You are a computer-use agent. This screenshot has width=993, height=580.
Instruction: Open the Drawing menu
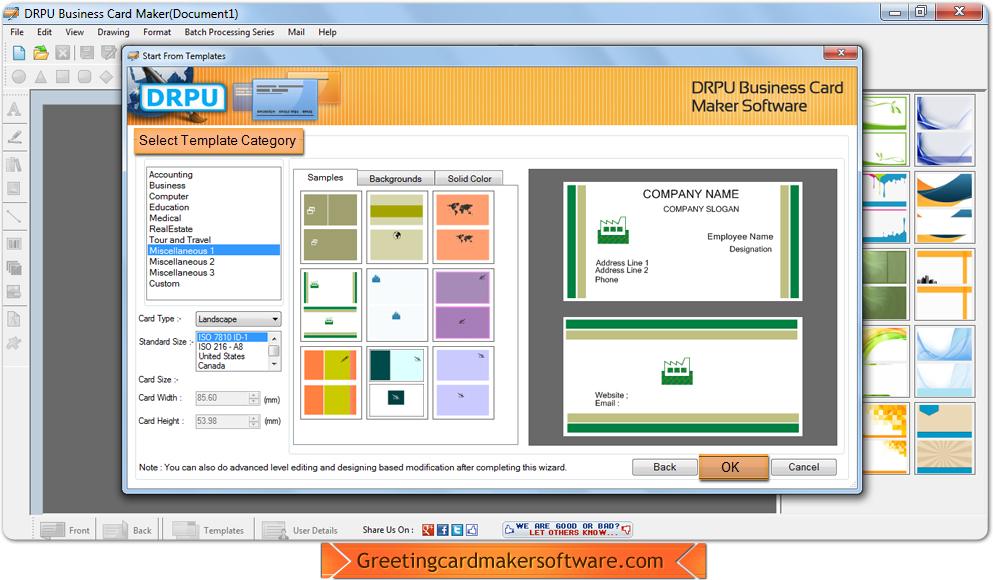[113, 32]
